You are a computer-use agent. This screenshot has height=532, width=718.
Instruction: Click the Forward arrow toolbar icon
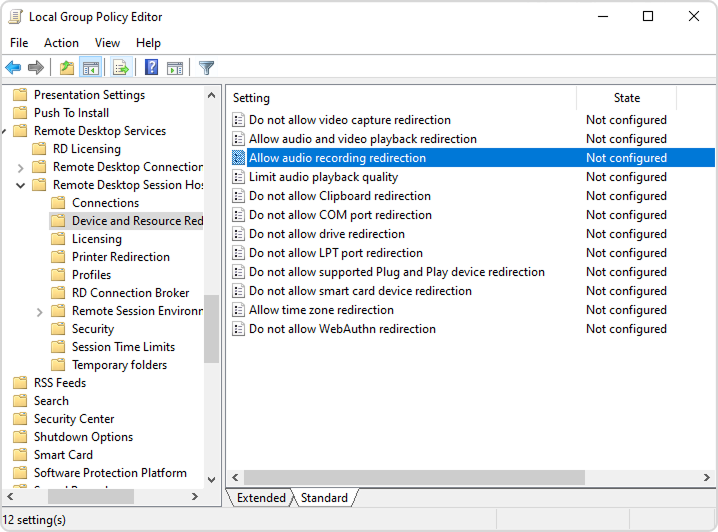[x=36, y=68]
